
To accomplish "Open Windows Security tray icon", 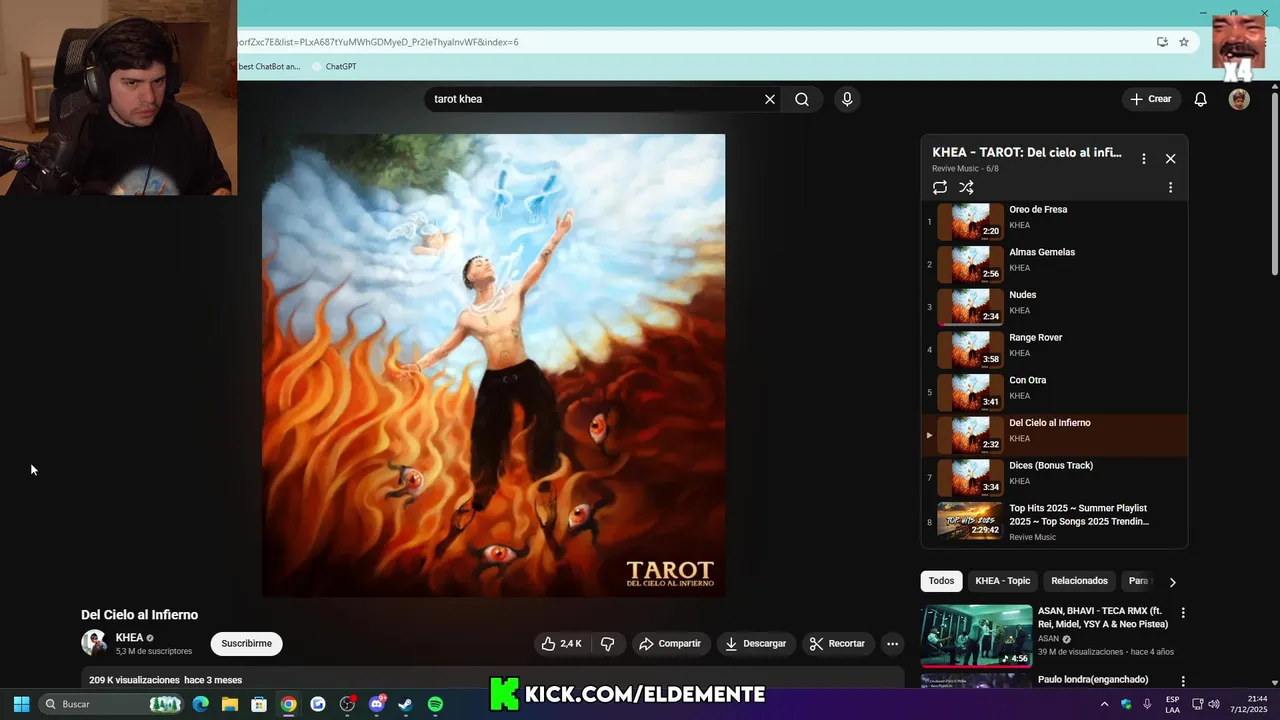I will tap(1126, 704).
